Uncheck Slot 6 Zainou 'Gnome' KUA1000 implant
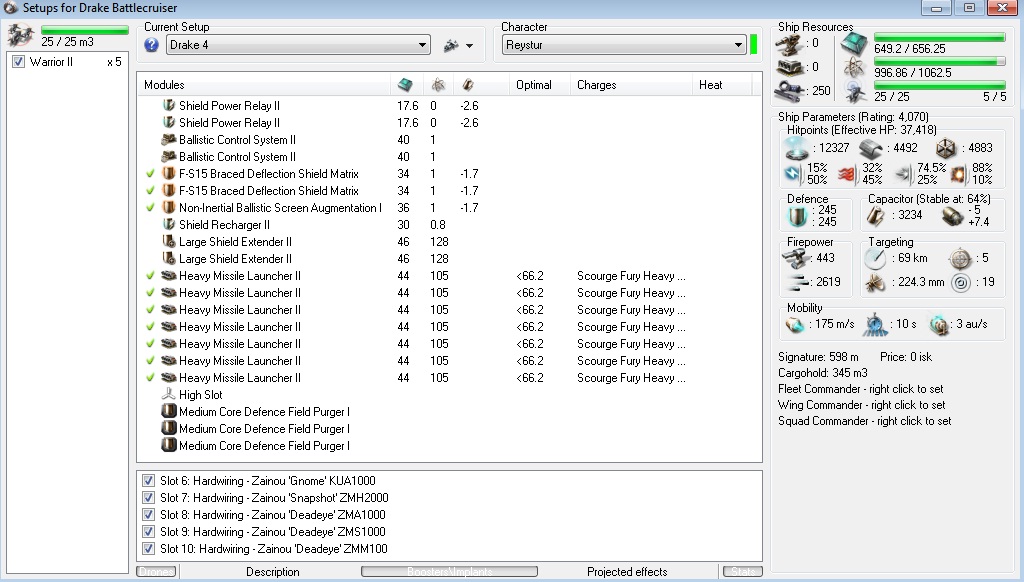Viewport: 1024px width, 582px height. [x=148, y=481]
